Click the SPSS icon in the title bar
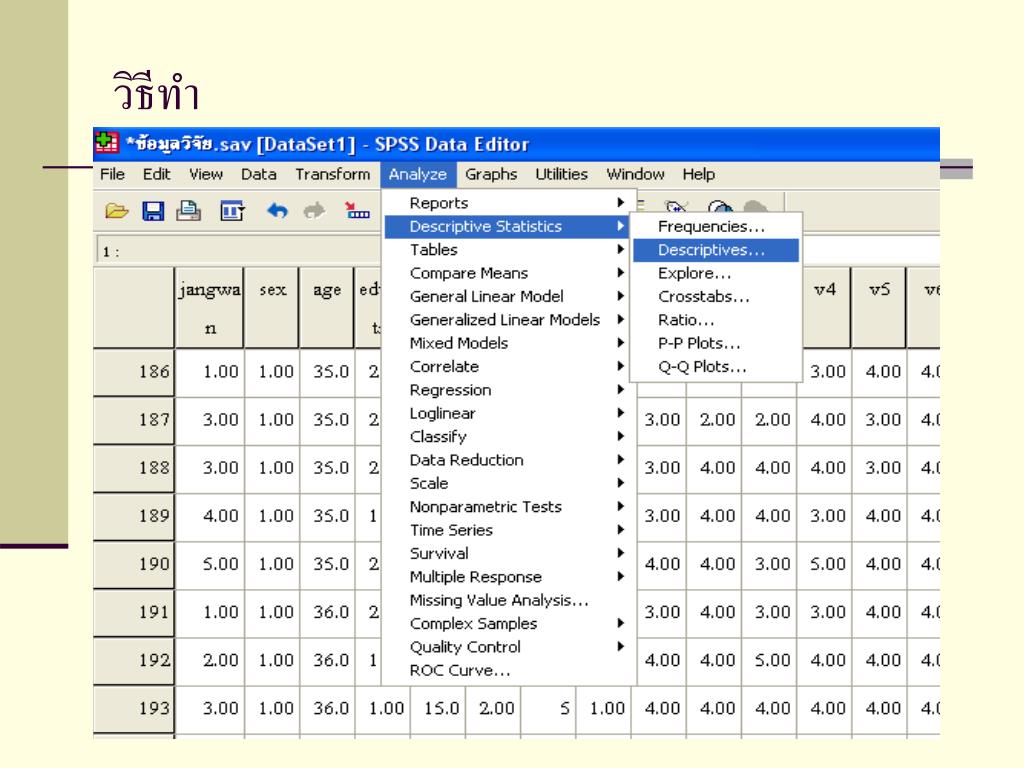 click(x=106, y=142)
